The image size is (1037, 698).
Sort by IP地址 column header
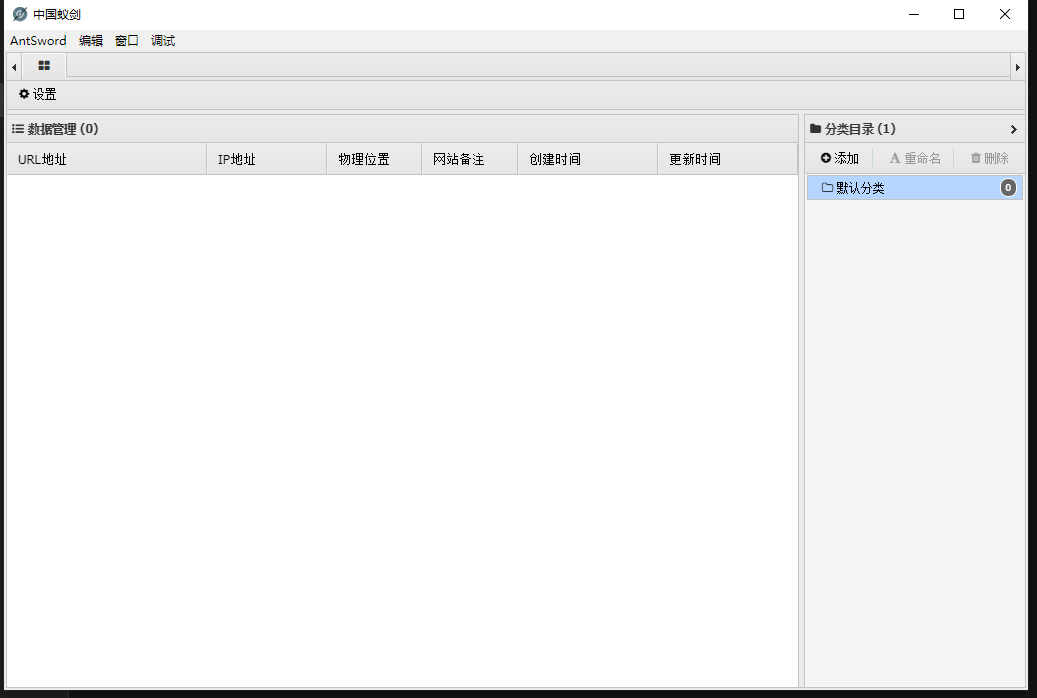(x=267, y=159)
